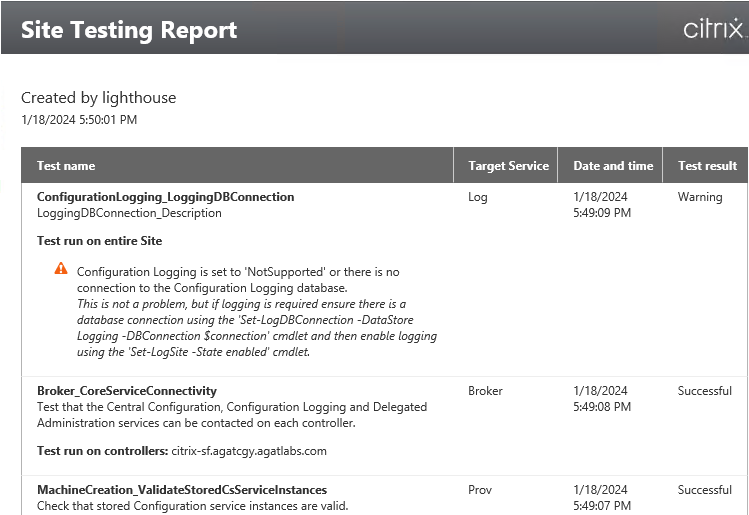Click the LoggingDBConnection_Description text

(x=129, y=213)
